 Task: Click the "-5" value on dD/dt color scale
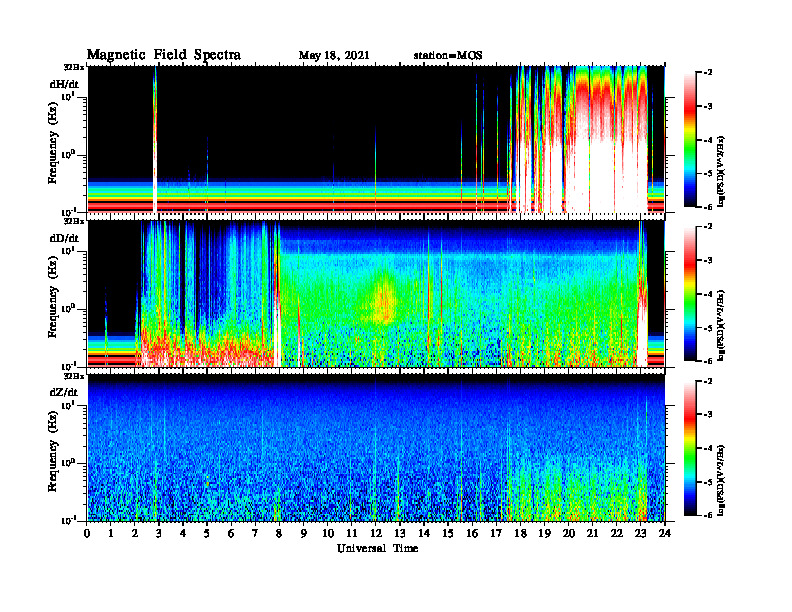709,328
